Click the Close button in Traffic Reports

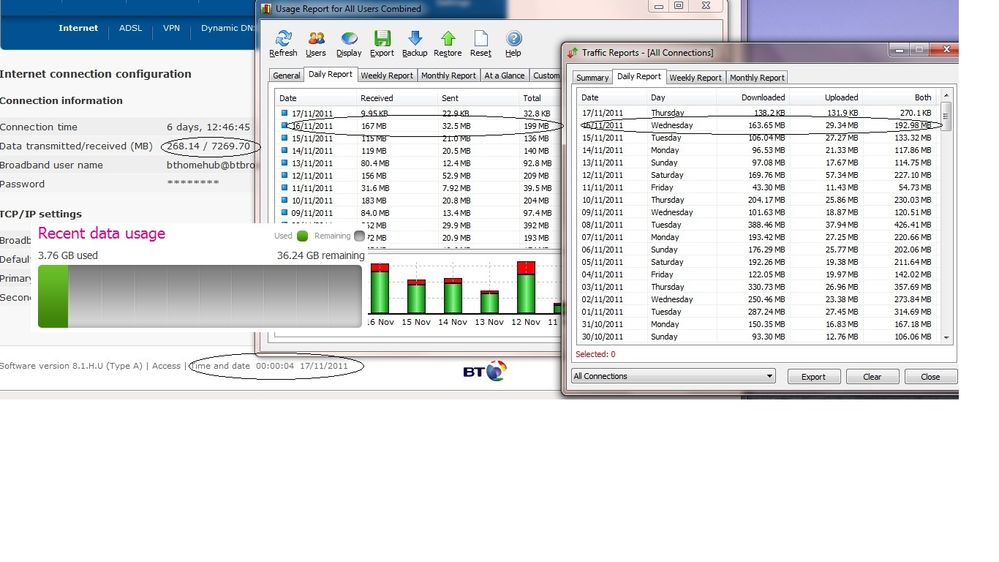930,377
